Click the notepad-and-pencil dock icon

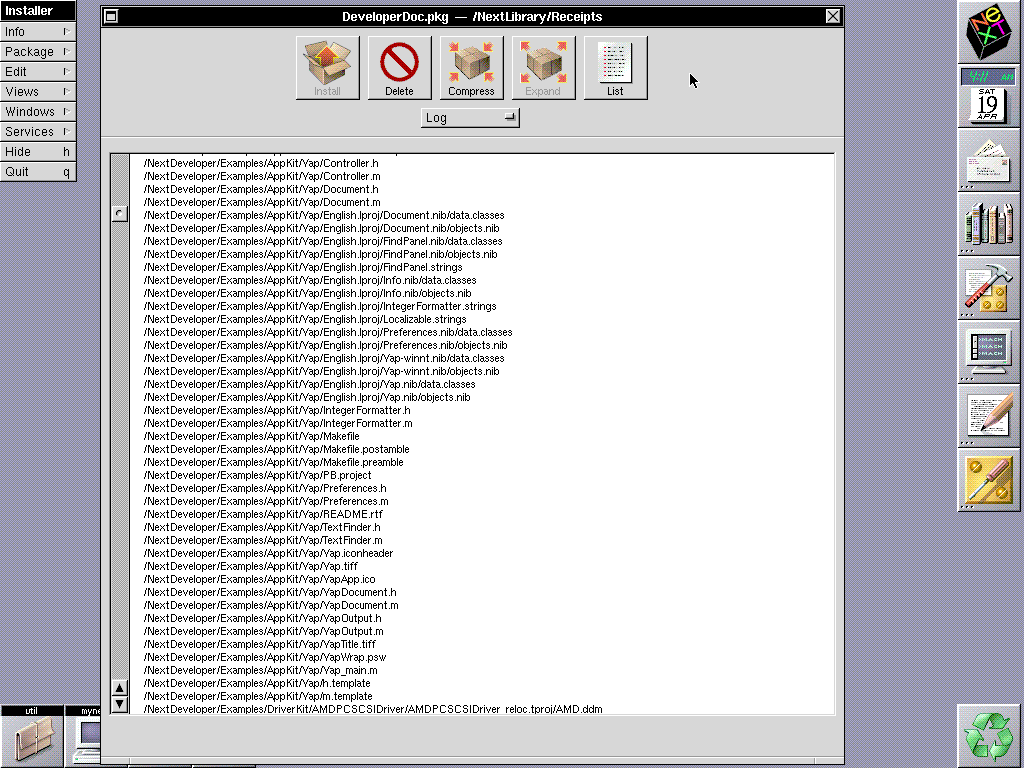pyautogui.click(x=988, y=417)
